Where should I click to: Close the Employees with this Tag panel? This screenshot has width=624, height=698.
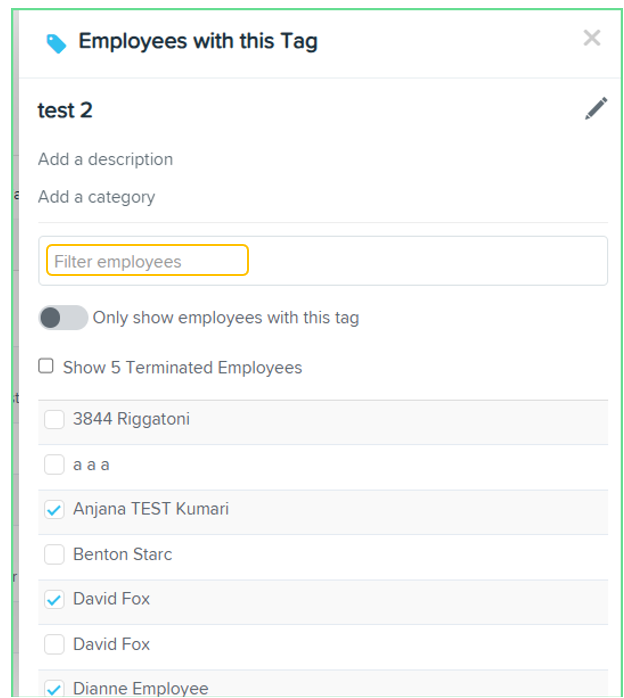click(x=592, y=38)
